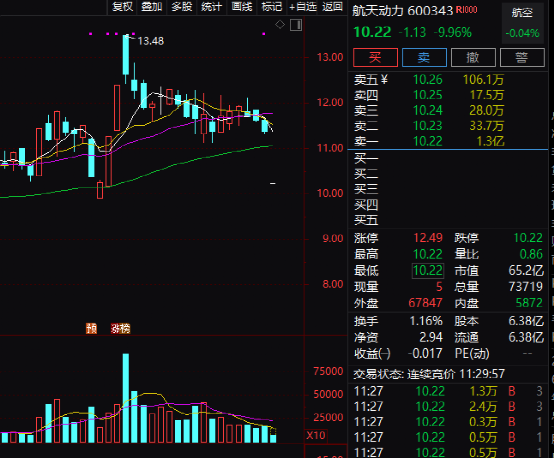Click the 标记 mark button
Viewport: 554px width, 458px height.
271,7
